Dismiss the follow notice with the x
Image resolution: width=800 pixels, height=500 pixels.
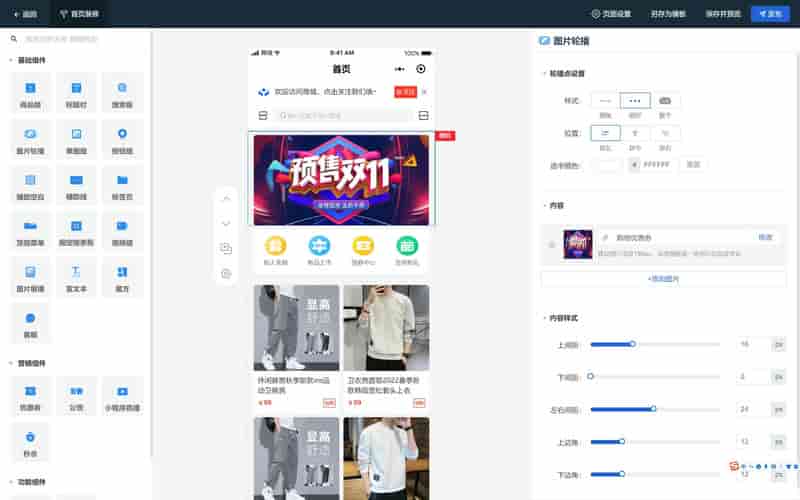[424, 92]
